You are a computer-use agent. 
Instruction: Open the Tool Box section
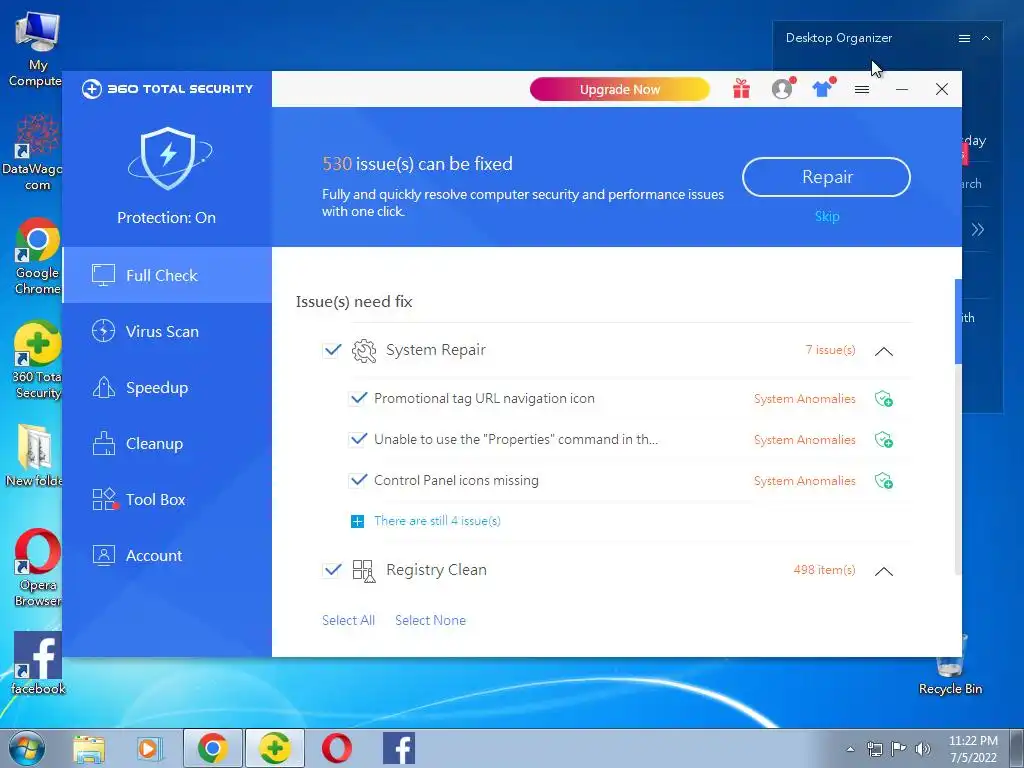tap(167, 500)
